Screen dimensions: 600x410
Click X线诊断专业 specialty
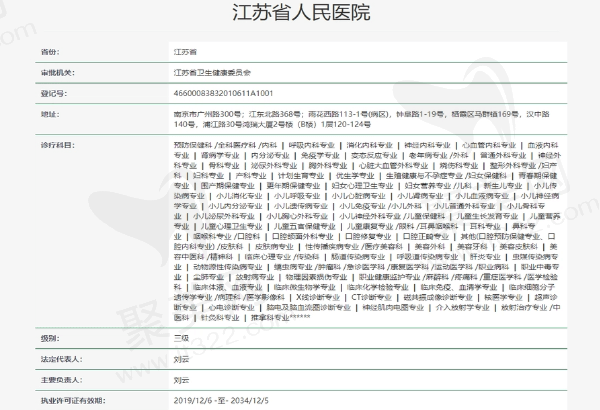318,297
